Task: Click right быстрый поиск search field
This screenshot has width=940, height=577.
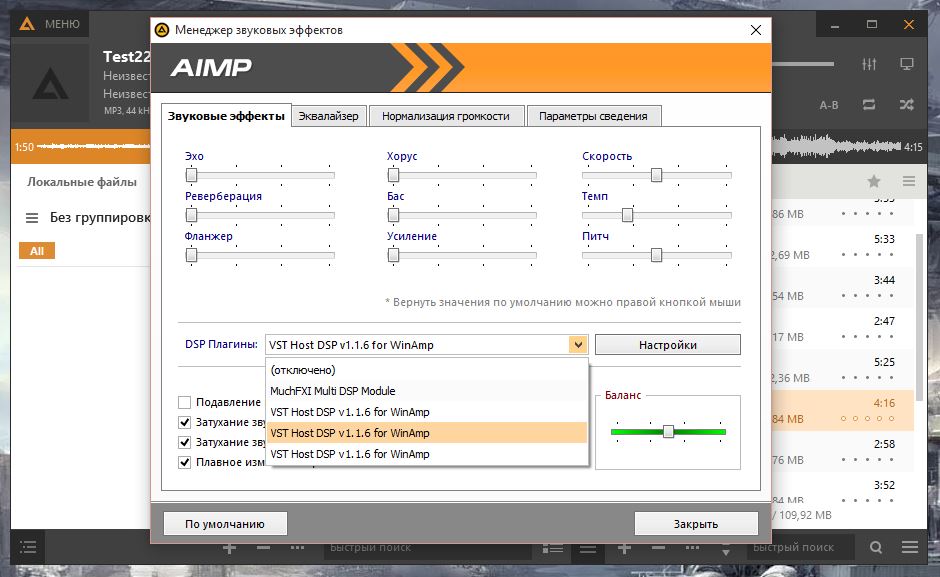Action: [x=803, y=547]
